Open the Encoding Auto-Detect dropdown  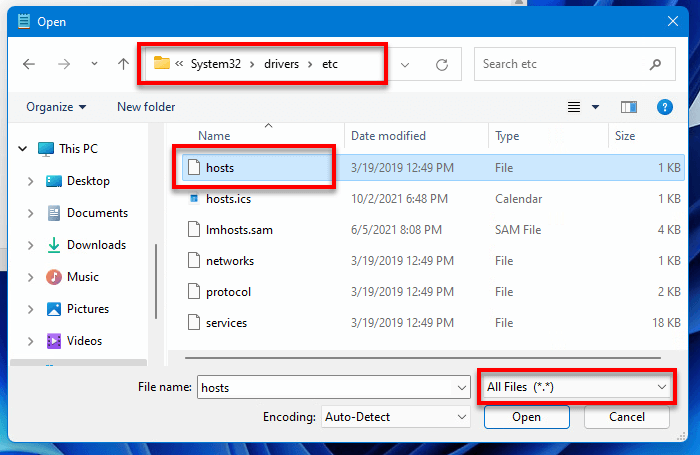[x=396, y=417]
